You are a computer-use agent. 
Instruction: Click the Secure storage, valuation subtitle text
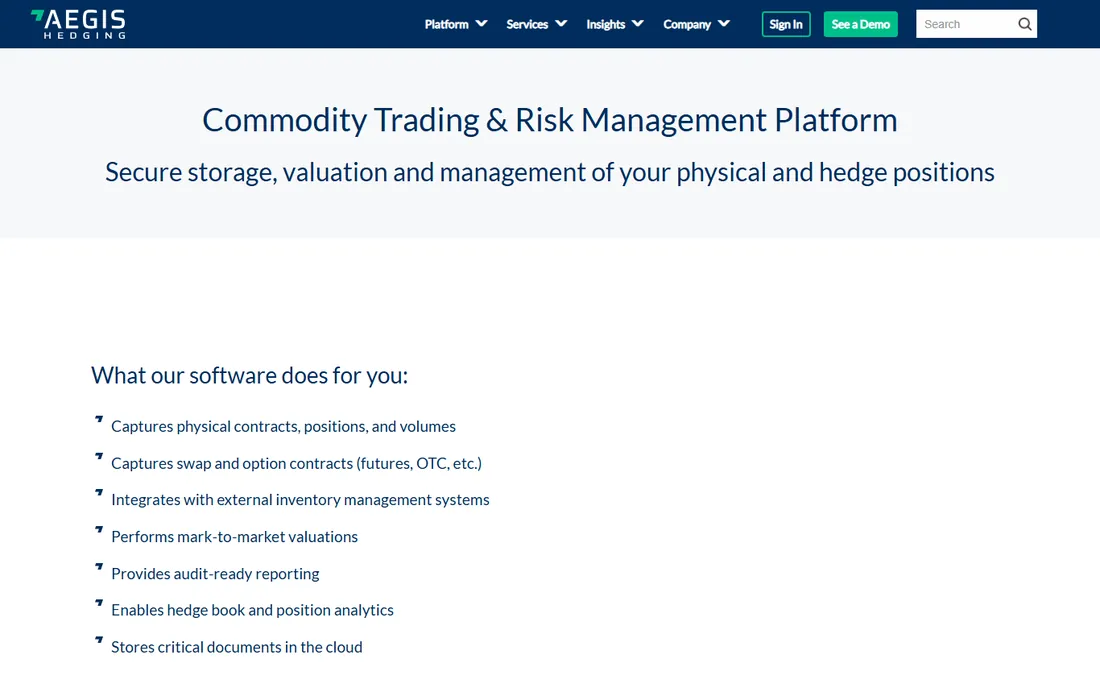tap(549, 173)
